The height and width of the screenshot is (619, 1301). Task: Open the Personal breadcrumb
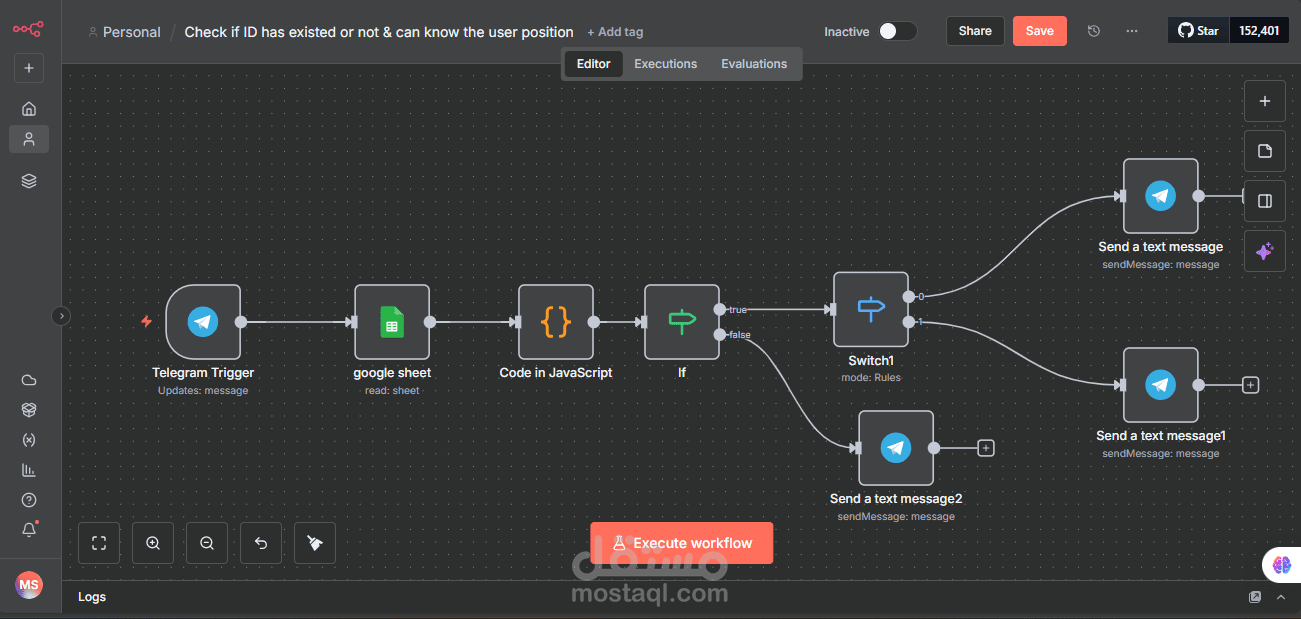point(124,32)
